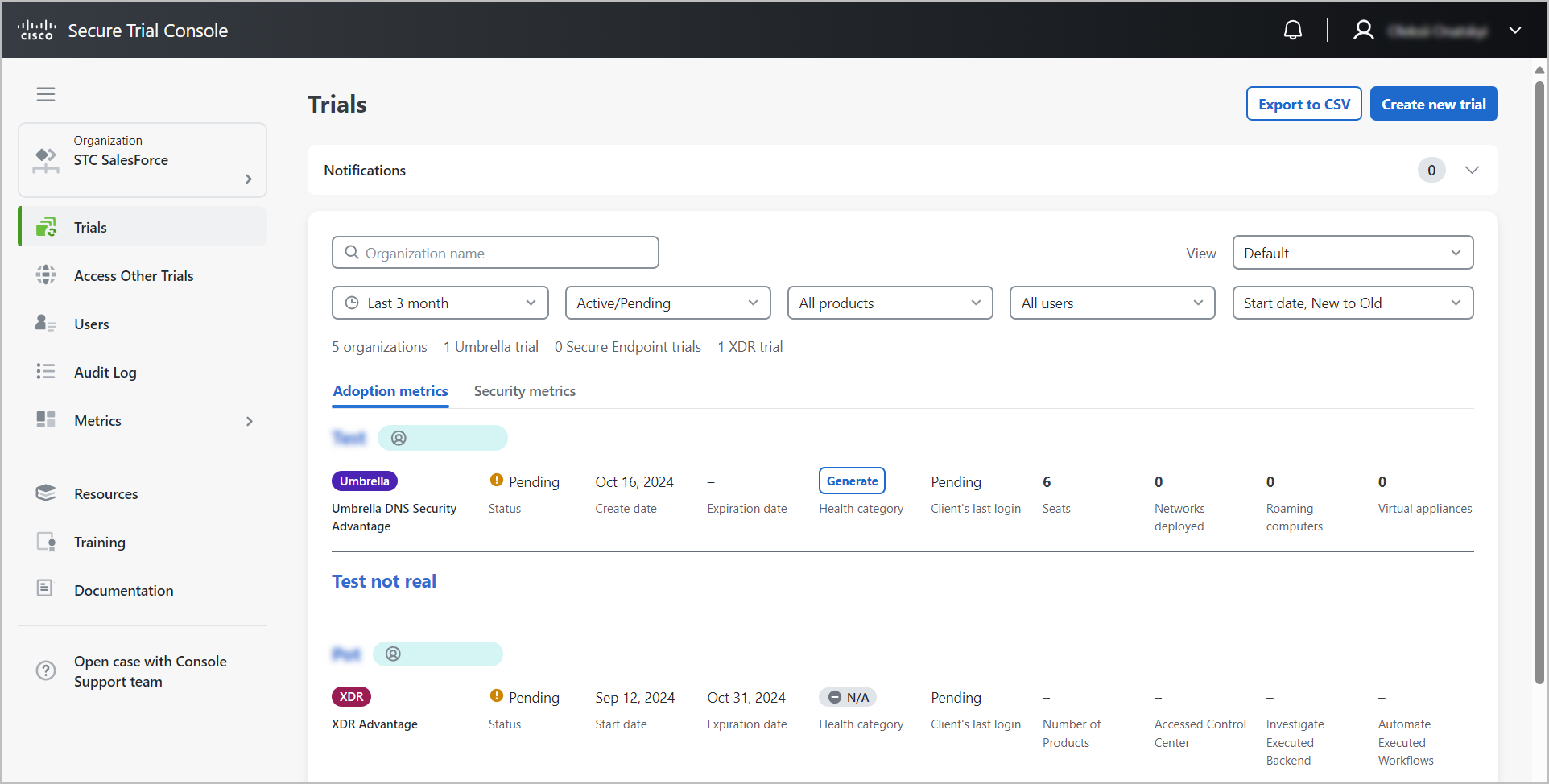
Task: Click the Cisco logo
Action: [37, 31]
